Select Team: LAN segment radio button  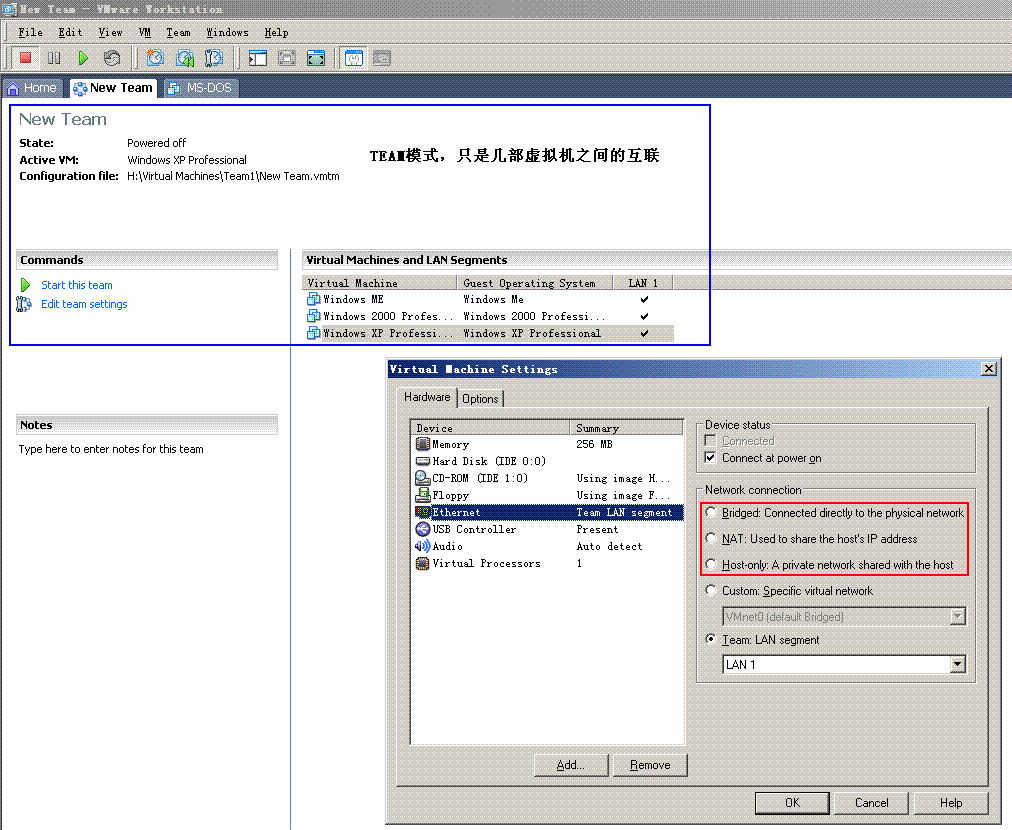tap(711, 639)
